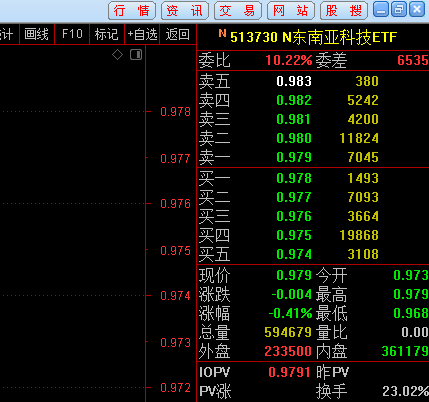Click 涨幅 value -0.41%
The image size is (429, 402).
pos(290,313)
